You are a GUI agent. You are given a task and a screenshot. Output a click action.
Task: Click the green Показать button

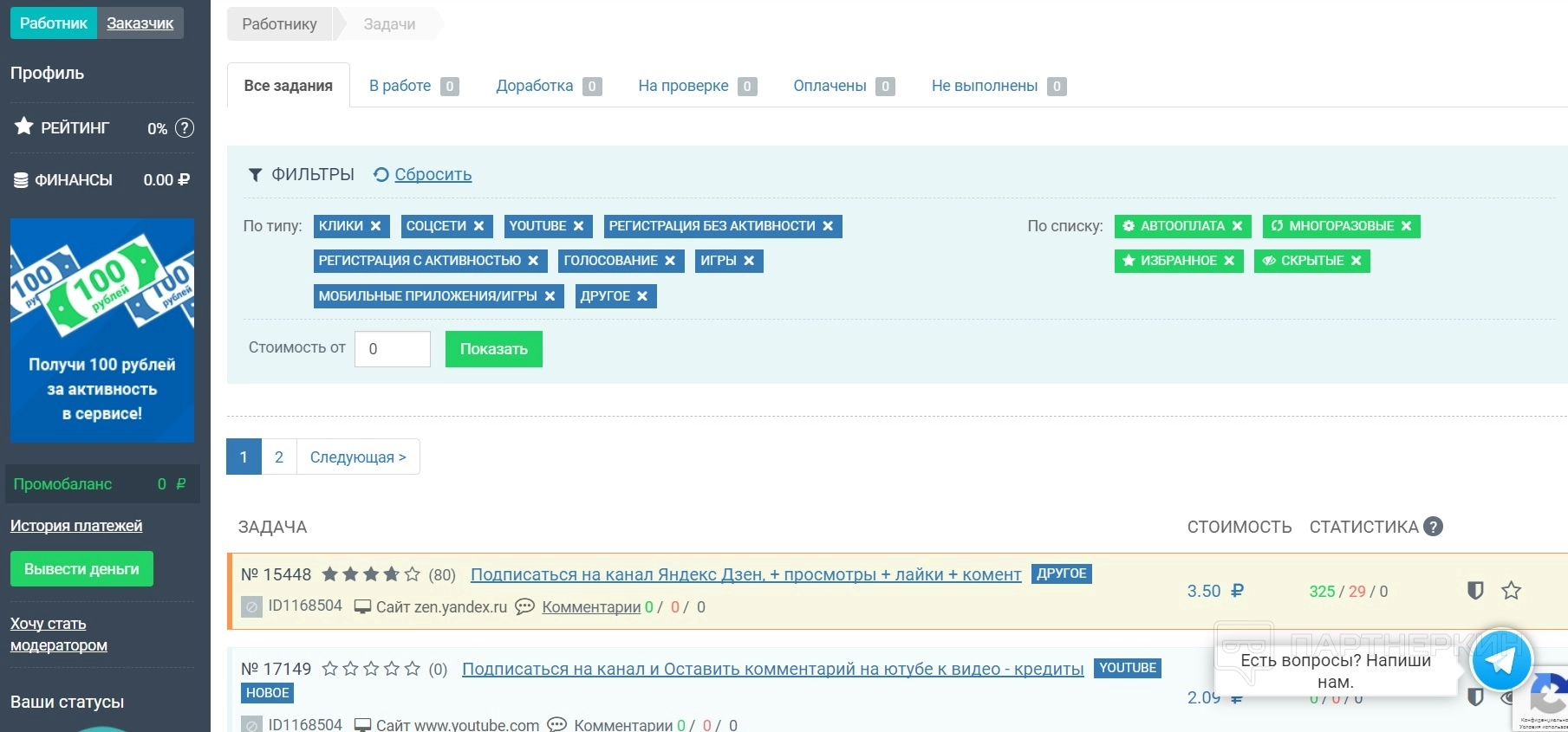coord(494,349)
